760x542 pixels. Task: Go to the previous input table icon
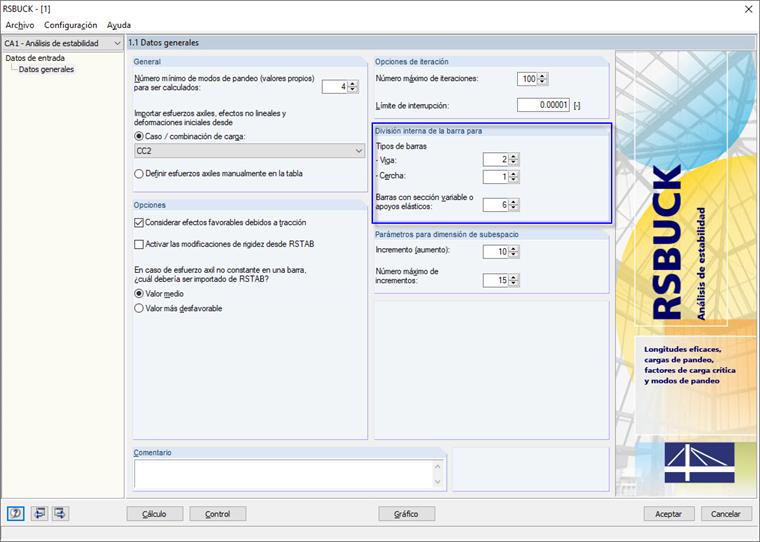[39, 513]
